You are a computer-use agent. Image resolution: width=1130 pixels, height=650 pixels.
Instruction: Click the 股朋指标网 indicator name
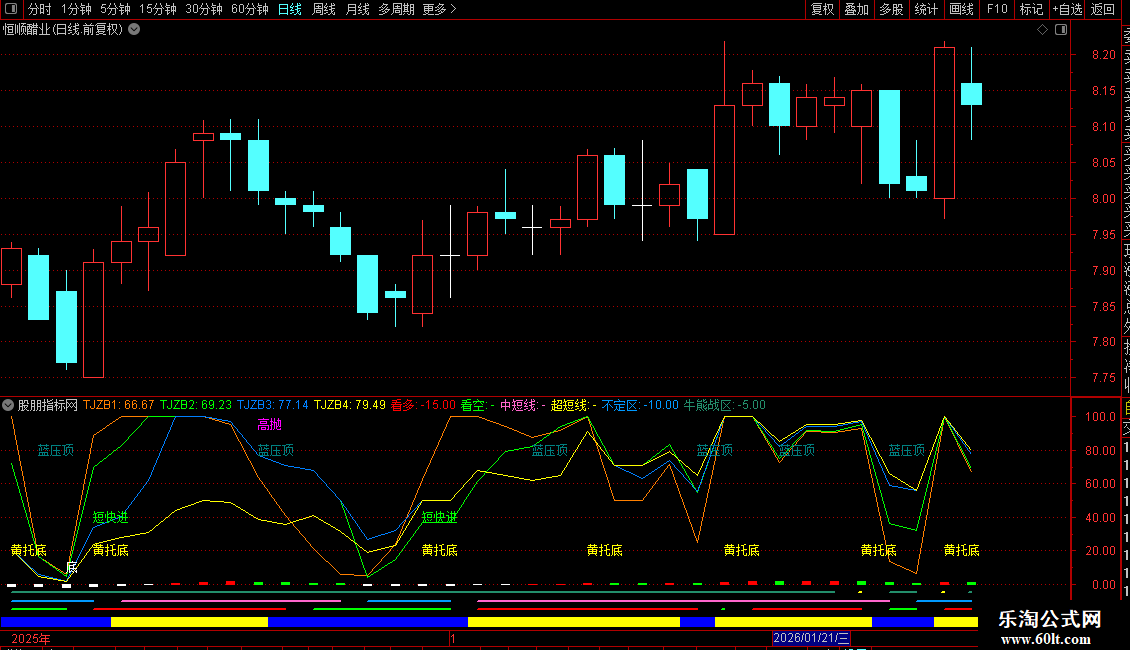point(48,405)
